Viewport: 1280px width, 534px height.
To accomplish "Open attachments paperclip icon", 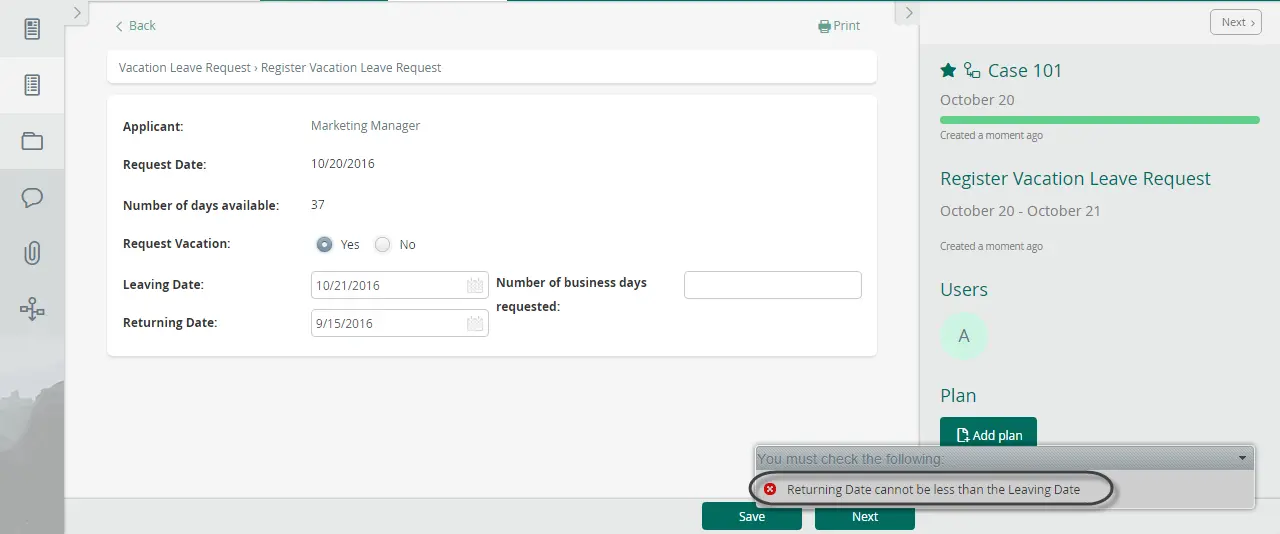I will (32, 253).
